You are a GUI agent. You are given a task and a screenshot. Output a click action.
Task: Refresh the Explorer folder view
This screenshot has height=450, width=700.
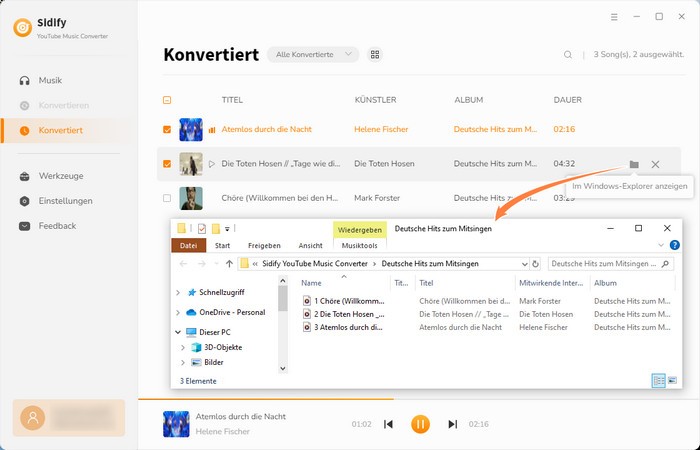(x=535, y=264)
